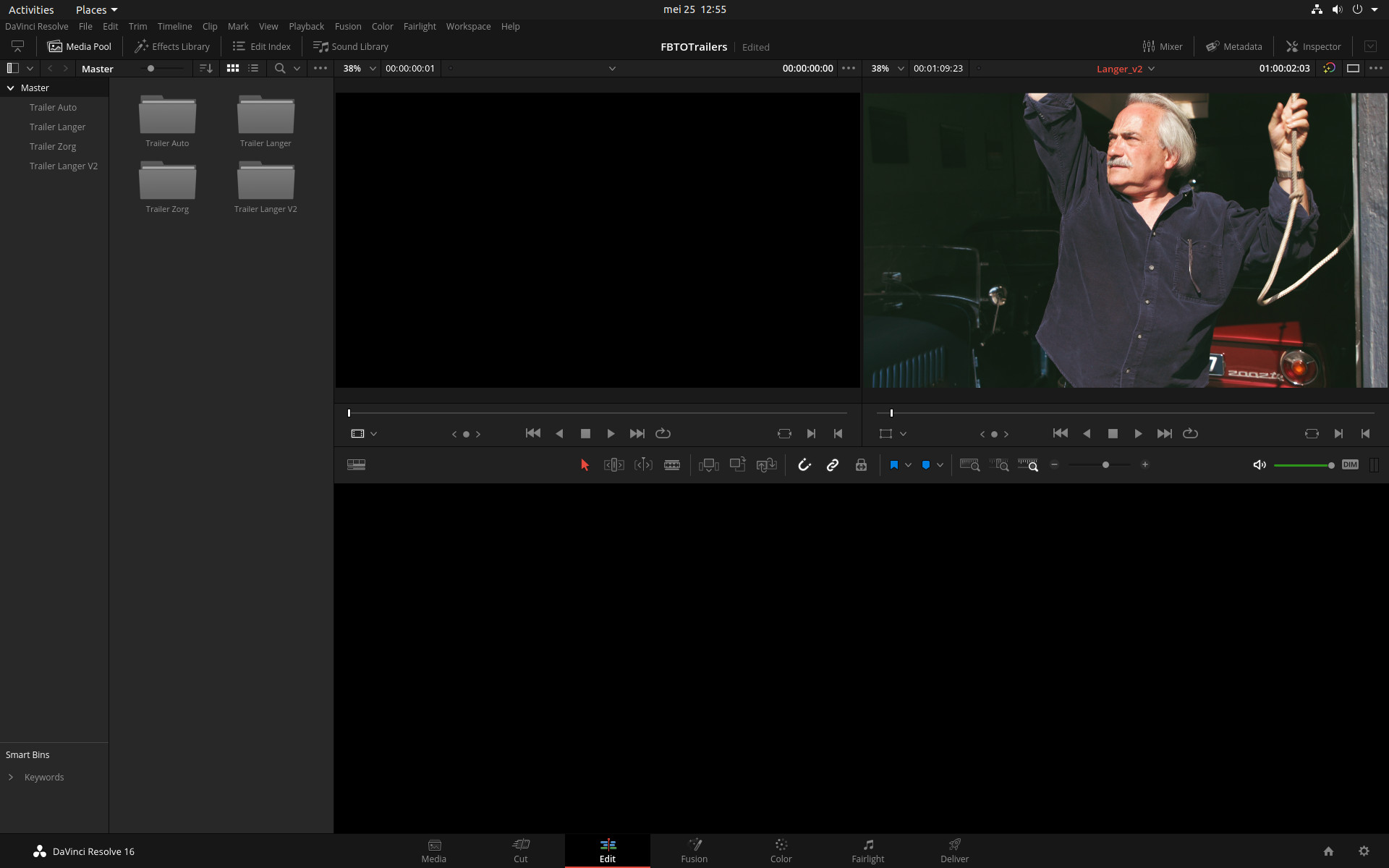Click timeline zoom minus button
The image size is (1389, 868).
click(x=1054, y=465)
